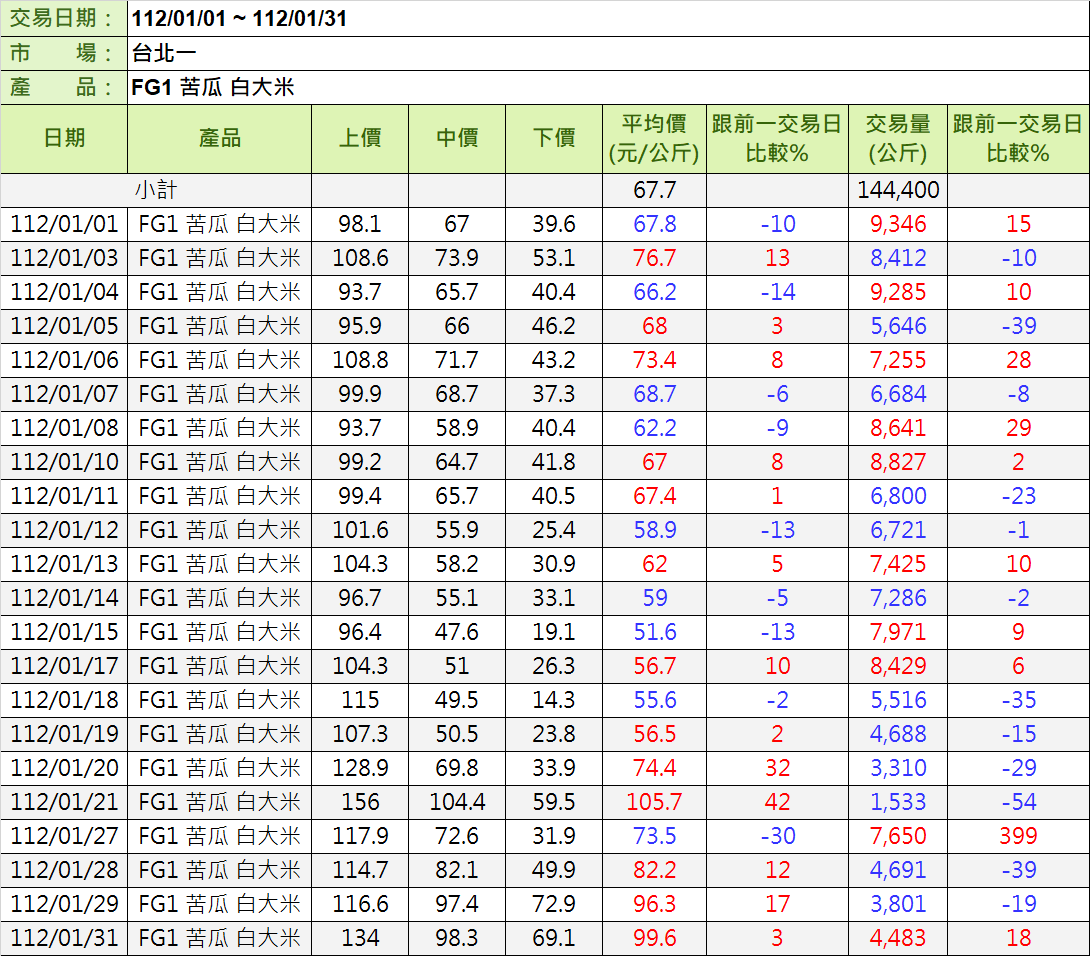Click the product name FG1 苦瓜 白大米 in the header area
The image size is (1090, 956).
[x=213, y=88]
